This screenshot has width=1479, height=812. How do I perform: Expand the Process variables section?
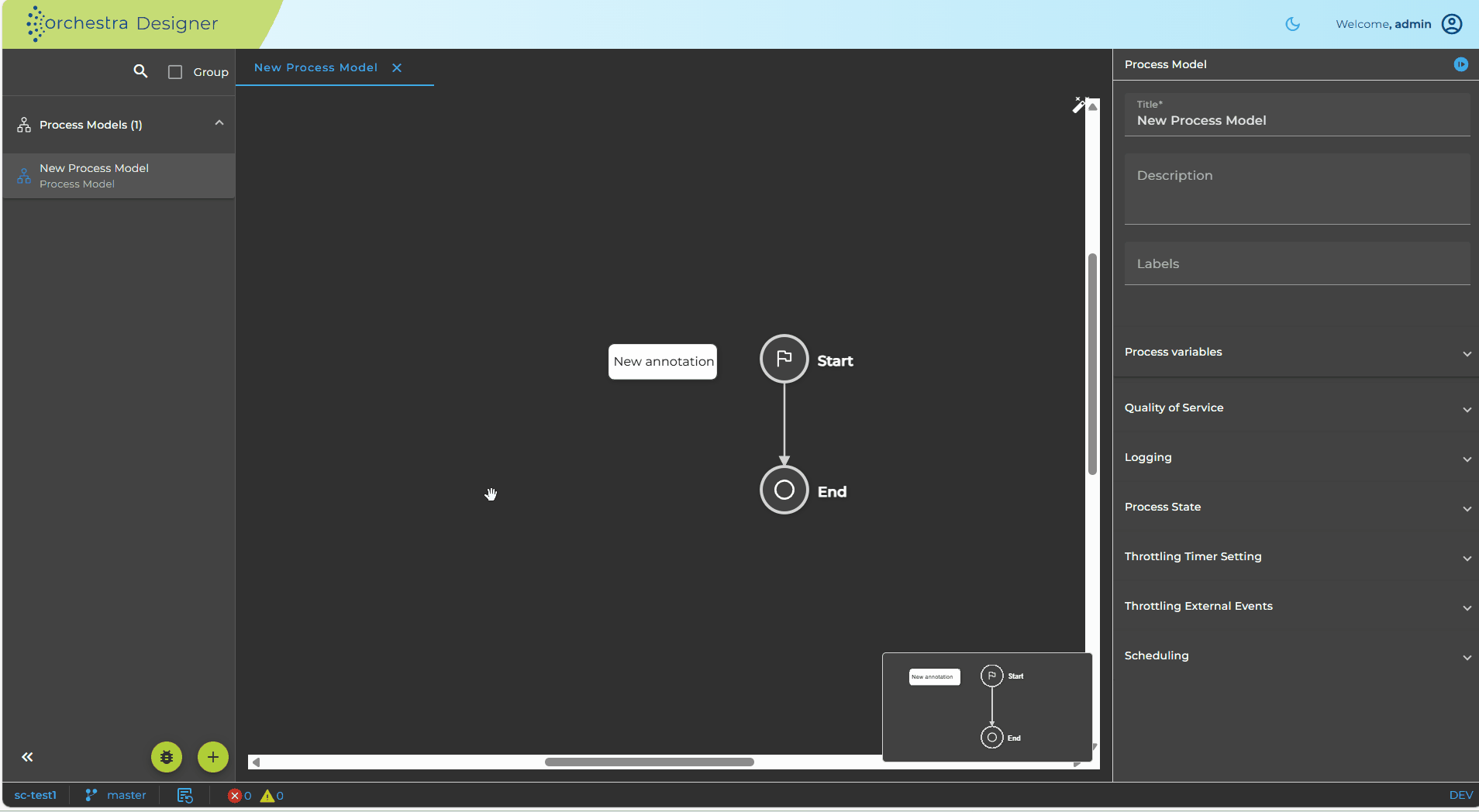click(1295, 352)
